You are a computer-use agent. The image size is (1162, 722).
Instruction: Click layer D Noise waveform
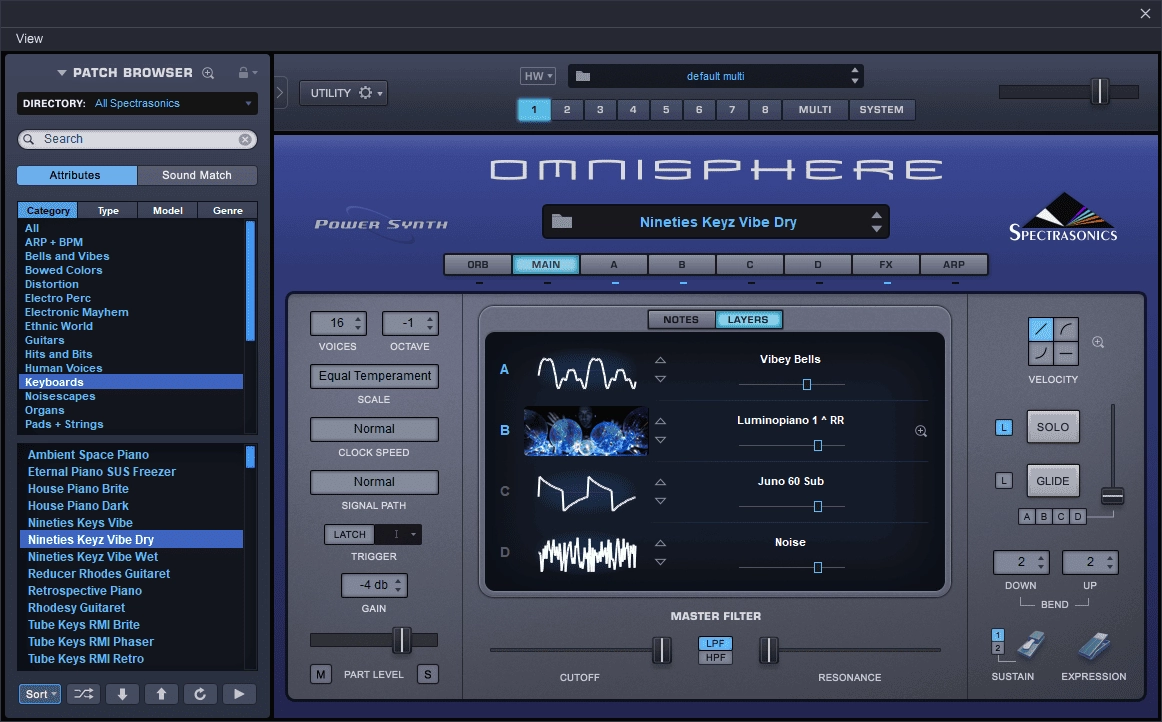click(x=586, y=554)
